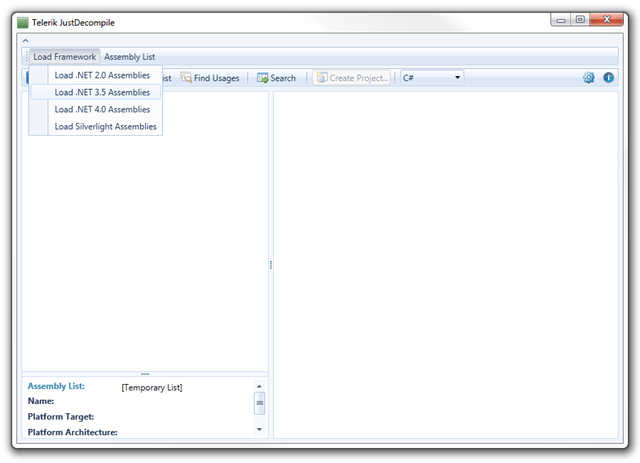
Task: Click the Find Usages button label
Action: 216,78
